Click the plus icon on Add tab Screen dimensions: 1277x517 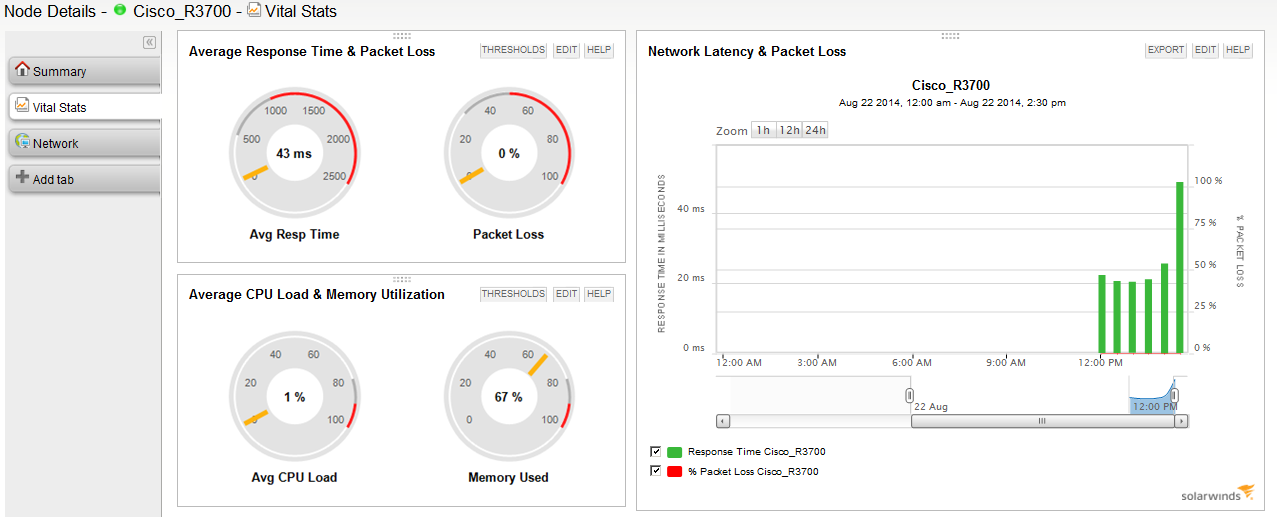pos(22,178)
